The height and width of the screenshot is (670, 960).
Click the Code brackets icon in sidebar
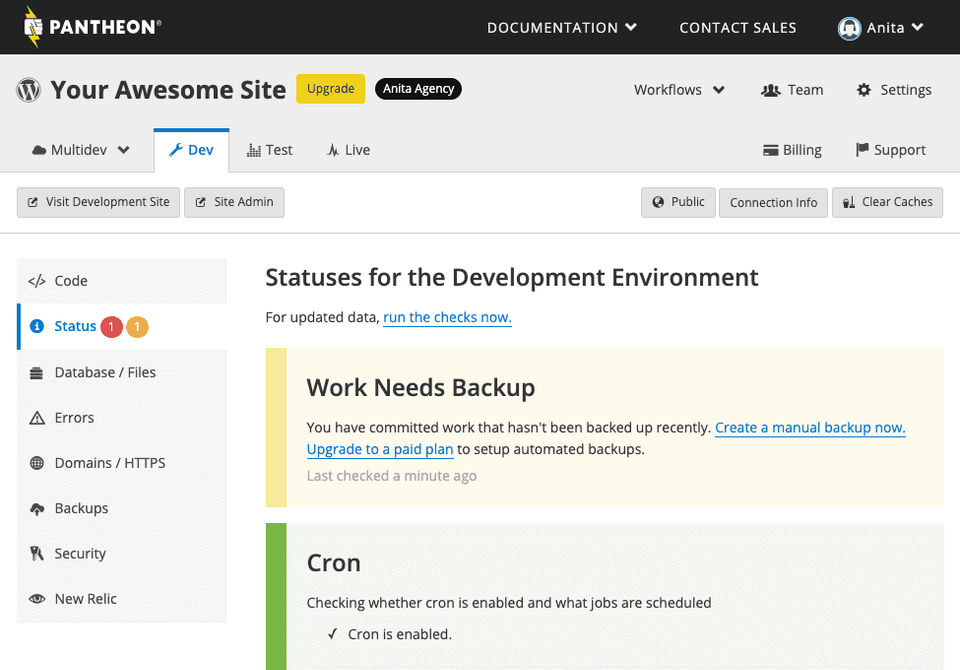pyautogui.click(x=37, y=281)
